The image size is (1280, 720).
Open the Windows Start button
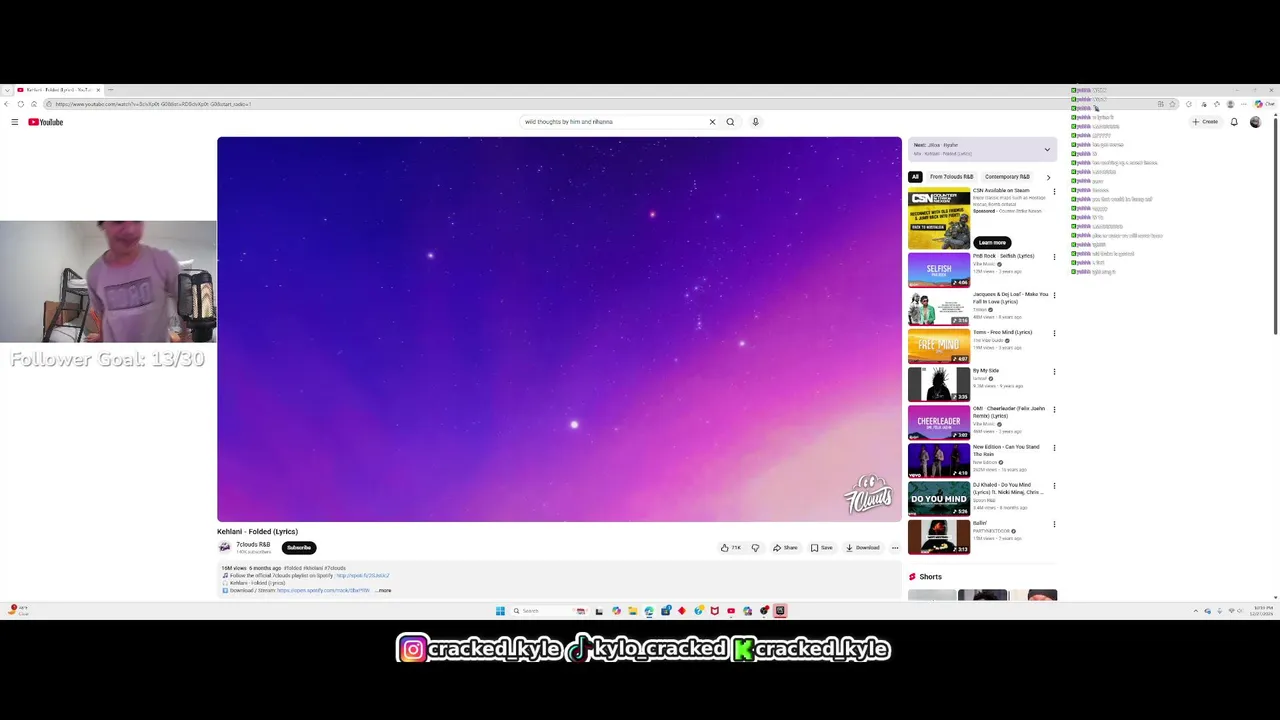coord(500,611)
